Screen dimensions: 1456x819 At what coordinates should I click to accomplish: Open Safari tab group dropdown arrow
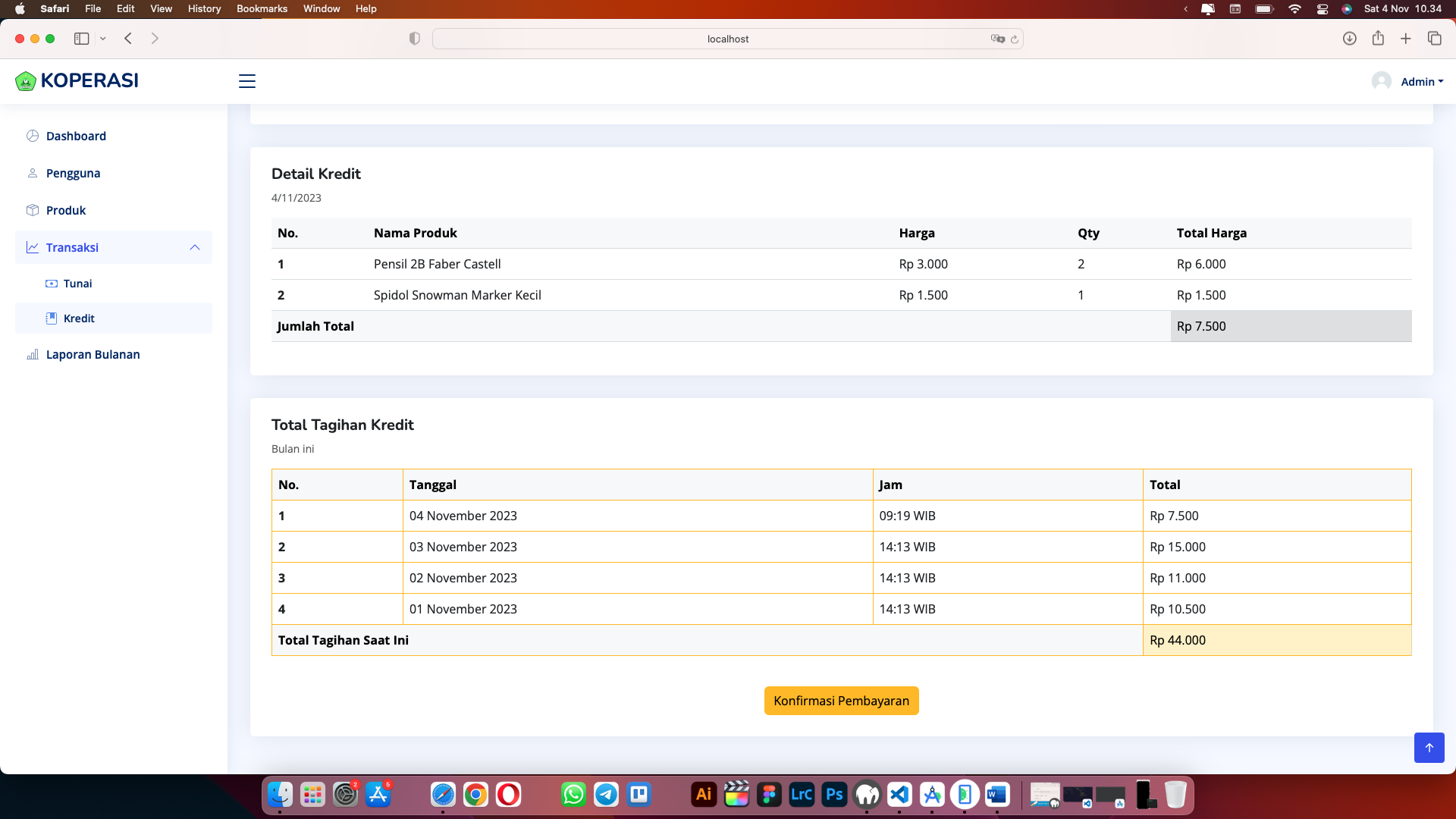click(103, 39)
